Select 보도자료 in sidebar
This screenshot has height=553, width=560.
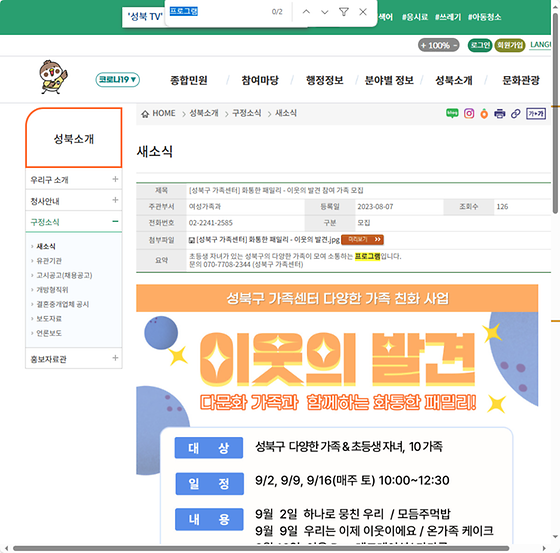(x=49, y=319)
